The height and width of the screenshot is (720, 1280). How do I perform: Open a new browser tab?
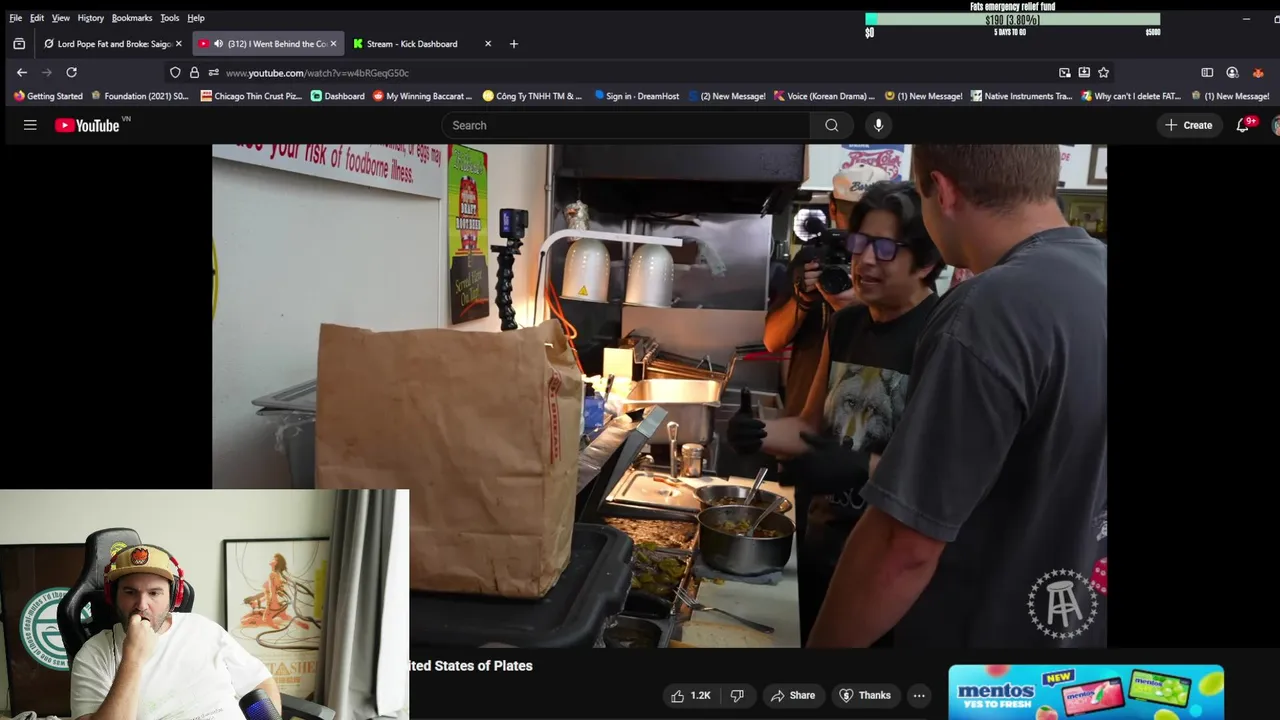click(x=514, y=44)
